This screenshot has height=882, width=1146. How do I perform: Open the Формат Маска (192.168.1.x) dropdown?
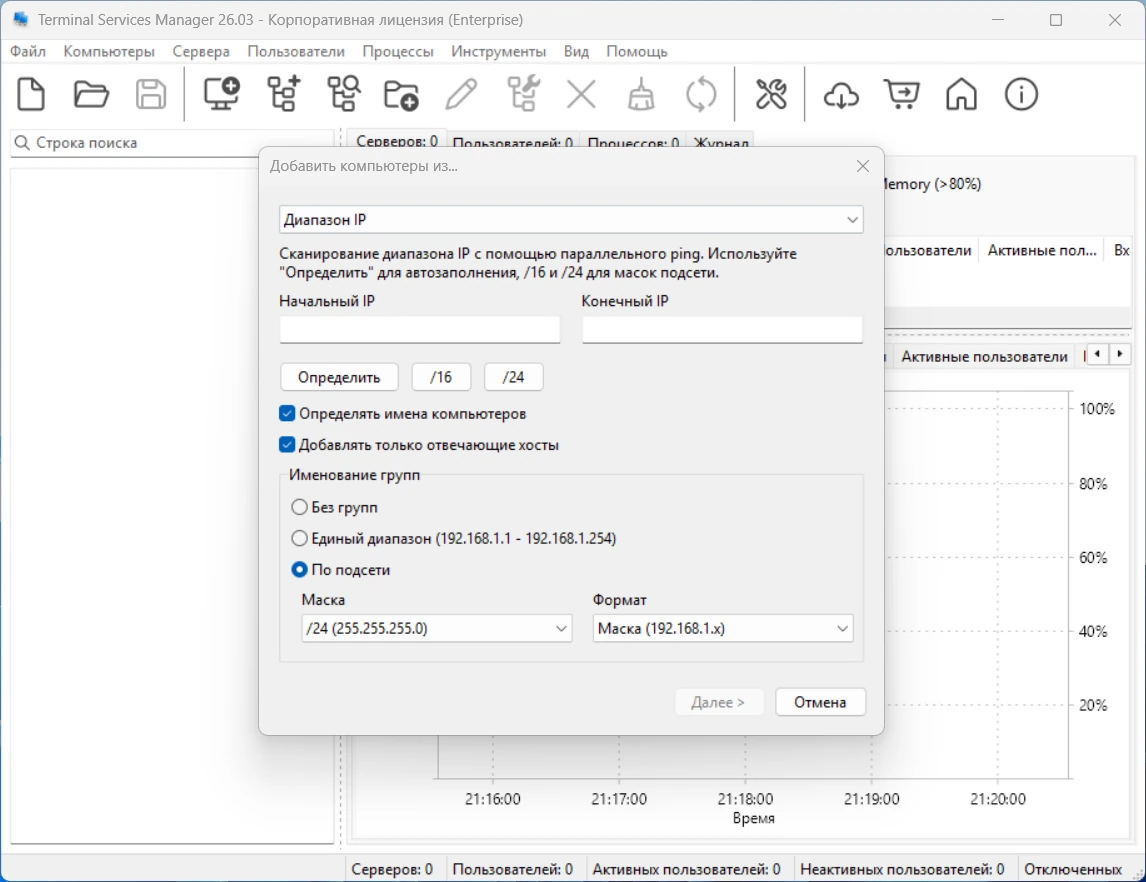click(x=723, y=628)
